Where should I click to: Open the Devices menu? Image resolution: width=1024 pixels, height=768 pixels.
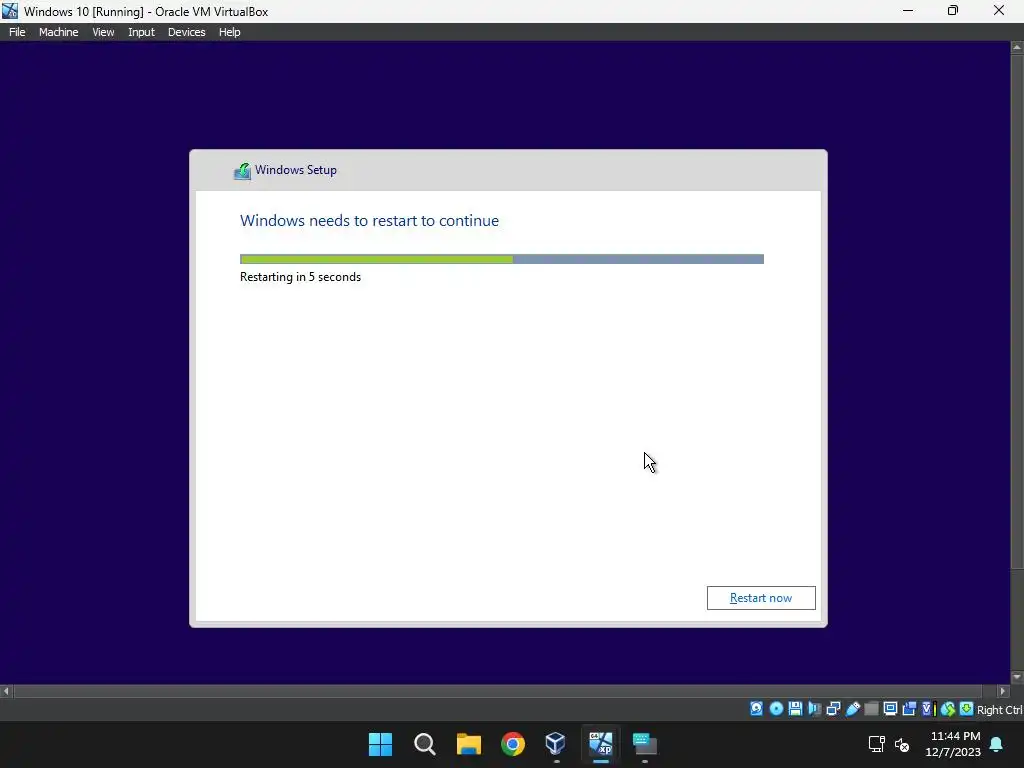pyautogui.click(x=186, y=32)
